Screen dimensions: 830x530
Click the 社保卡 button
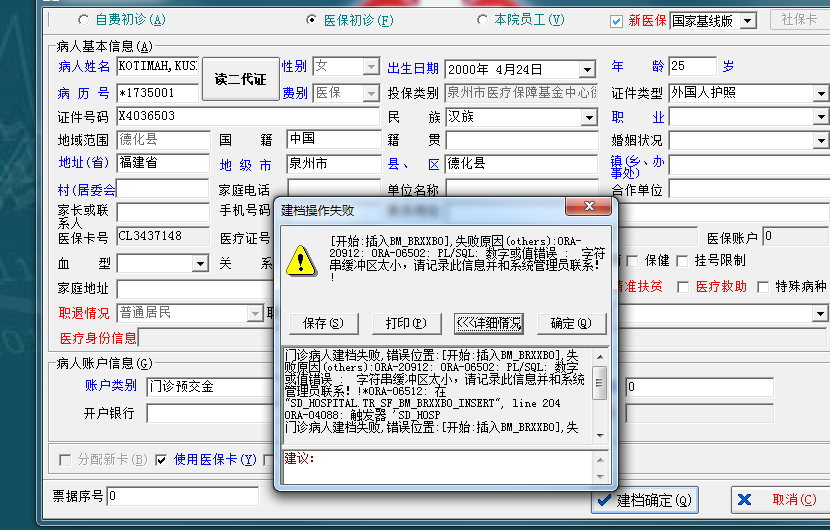(799, 20)
